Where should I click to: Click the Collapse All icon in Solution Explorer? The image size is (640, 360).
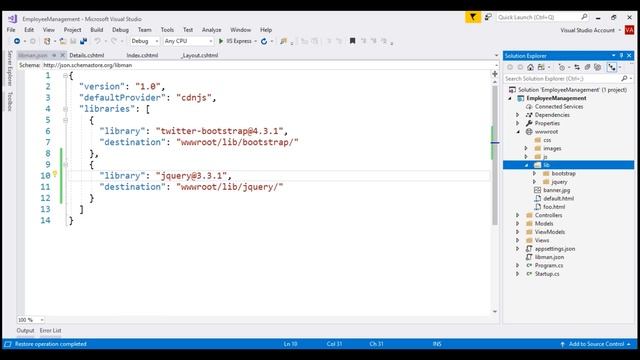(x=587, y=67)
